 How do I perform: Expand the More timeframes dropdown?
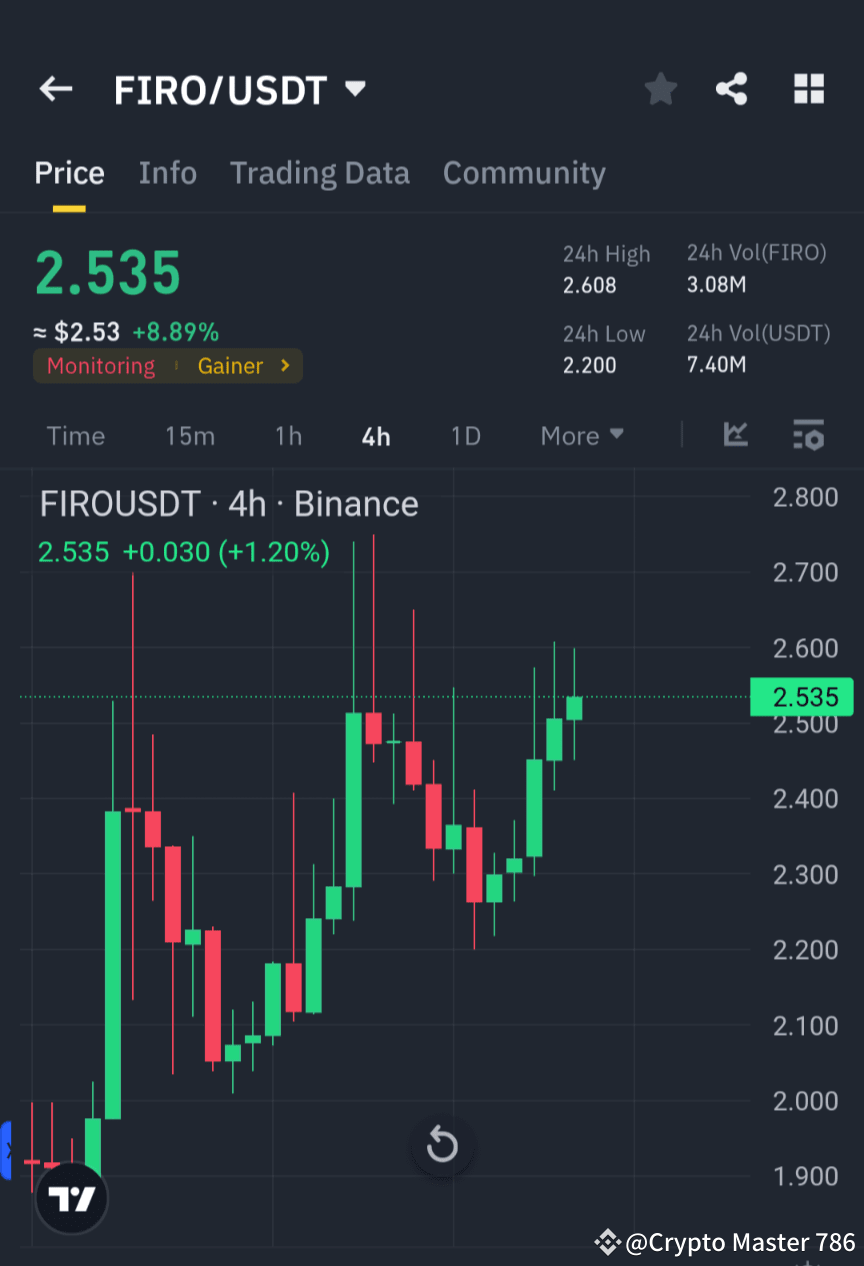tap(581, 435)
